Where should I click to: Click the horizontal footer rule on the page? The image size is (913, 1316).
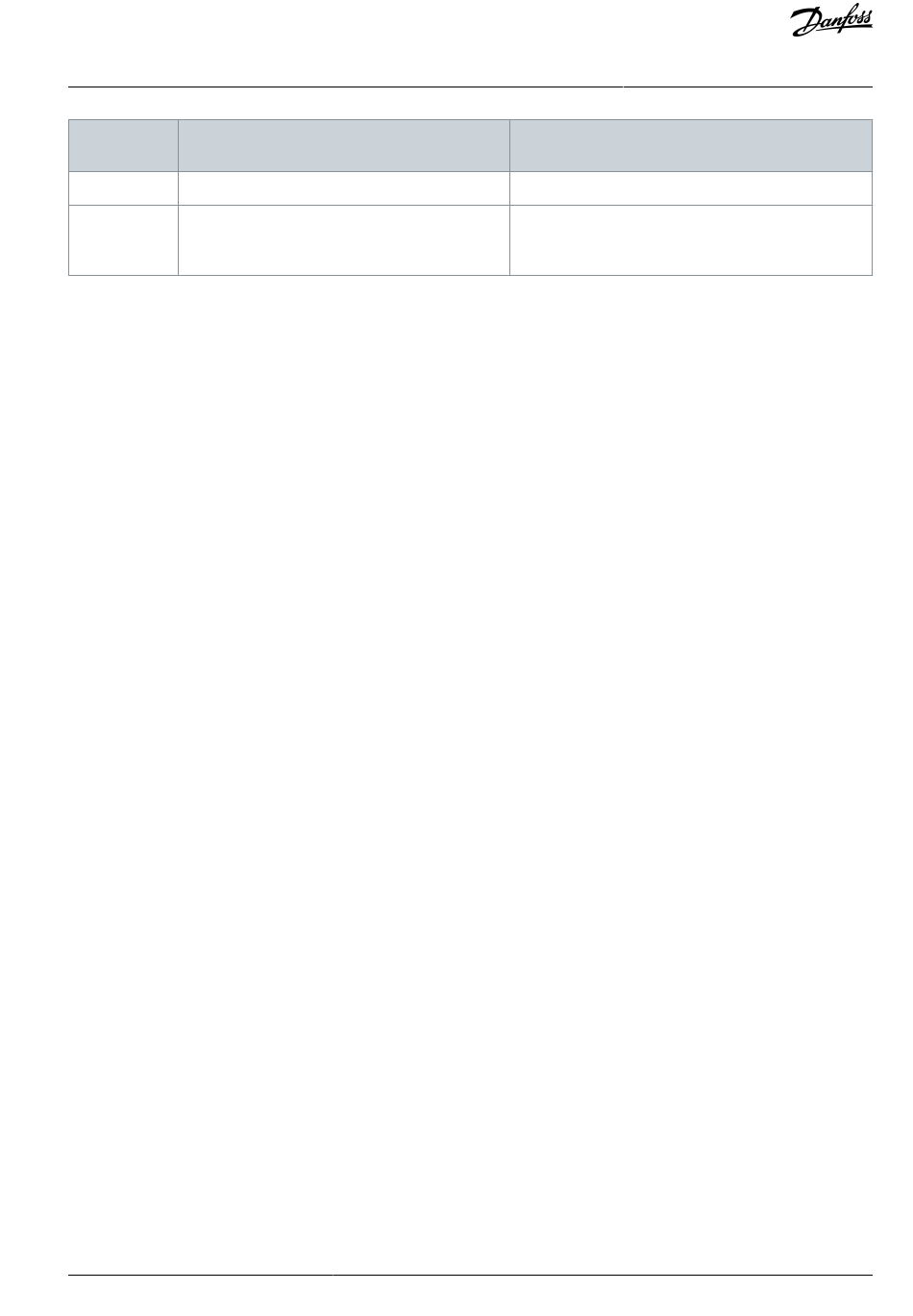(x=471, y=1277)
